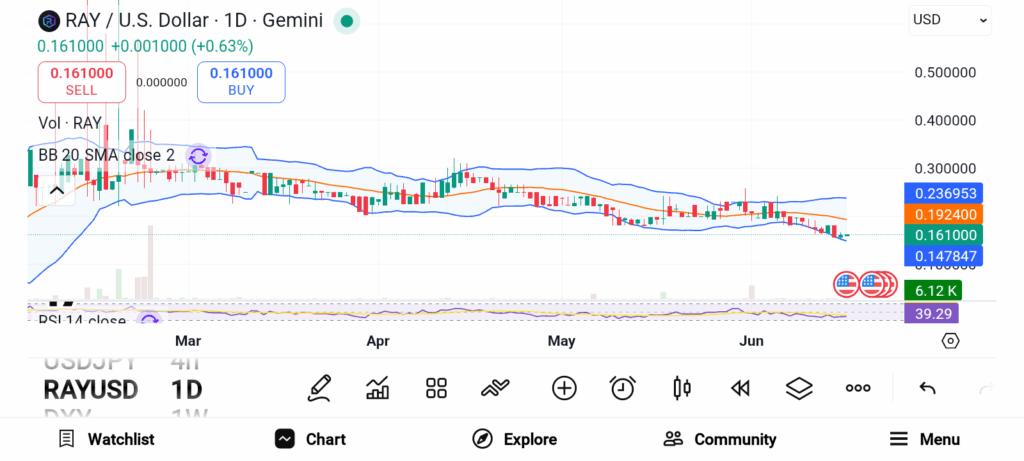Viewport: 1024px width, 461px height.
Task: Click the rewind replay icon
Action: tap(740, 388)
